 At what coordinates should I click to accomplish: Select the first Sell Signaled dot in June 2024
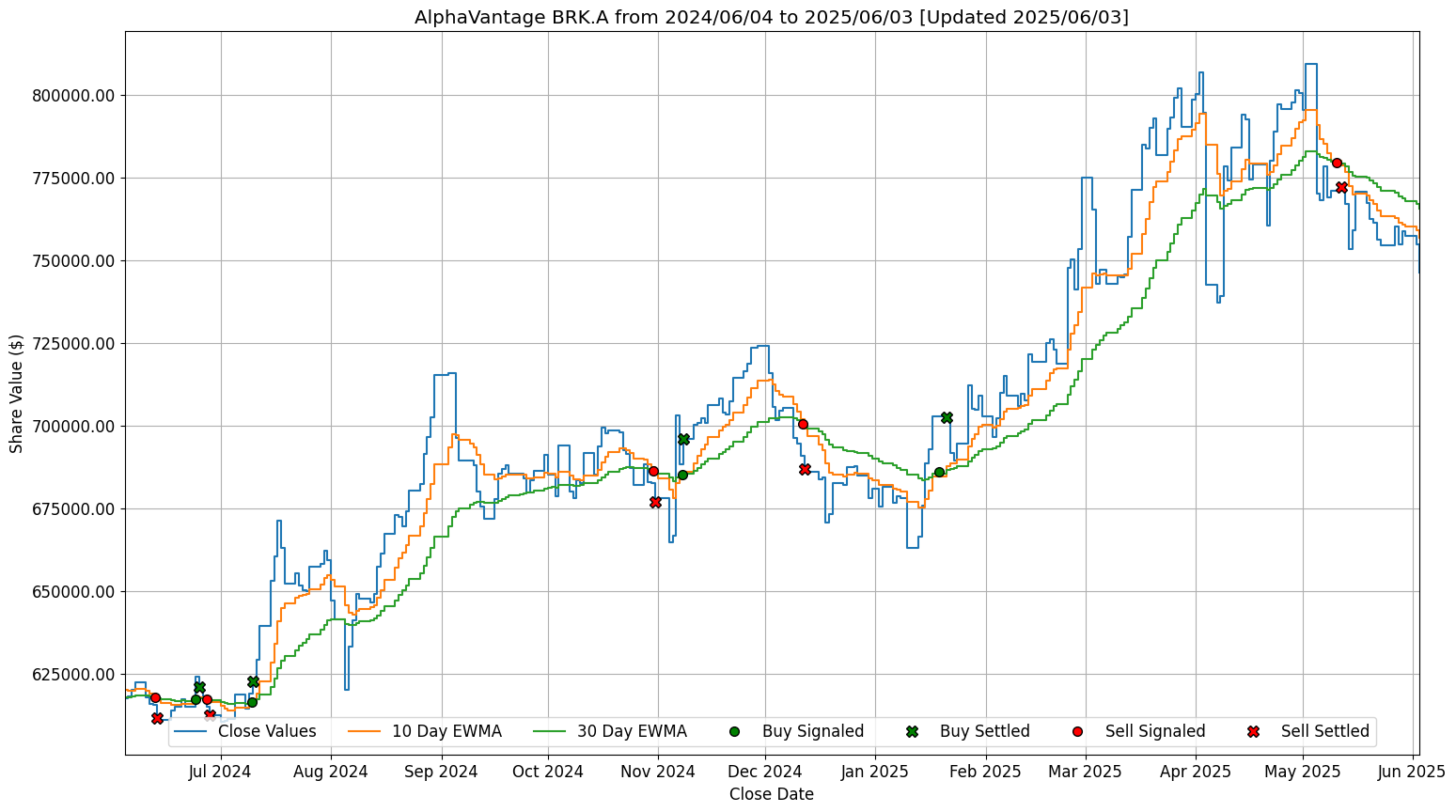pyautogui.click(x=155, y=697)
